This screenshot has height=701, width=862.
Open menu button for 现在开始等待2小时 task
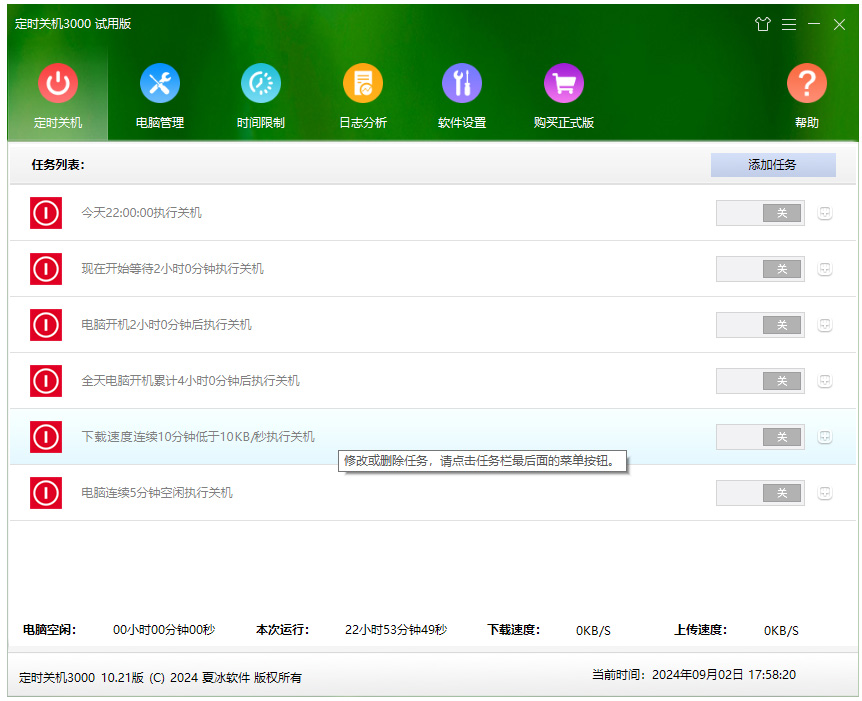point(825,269)
